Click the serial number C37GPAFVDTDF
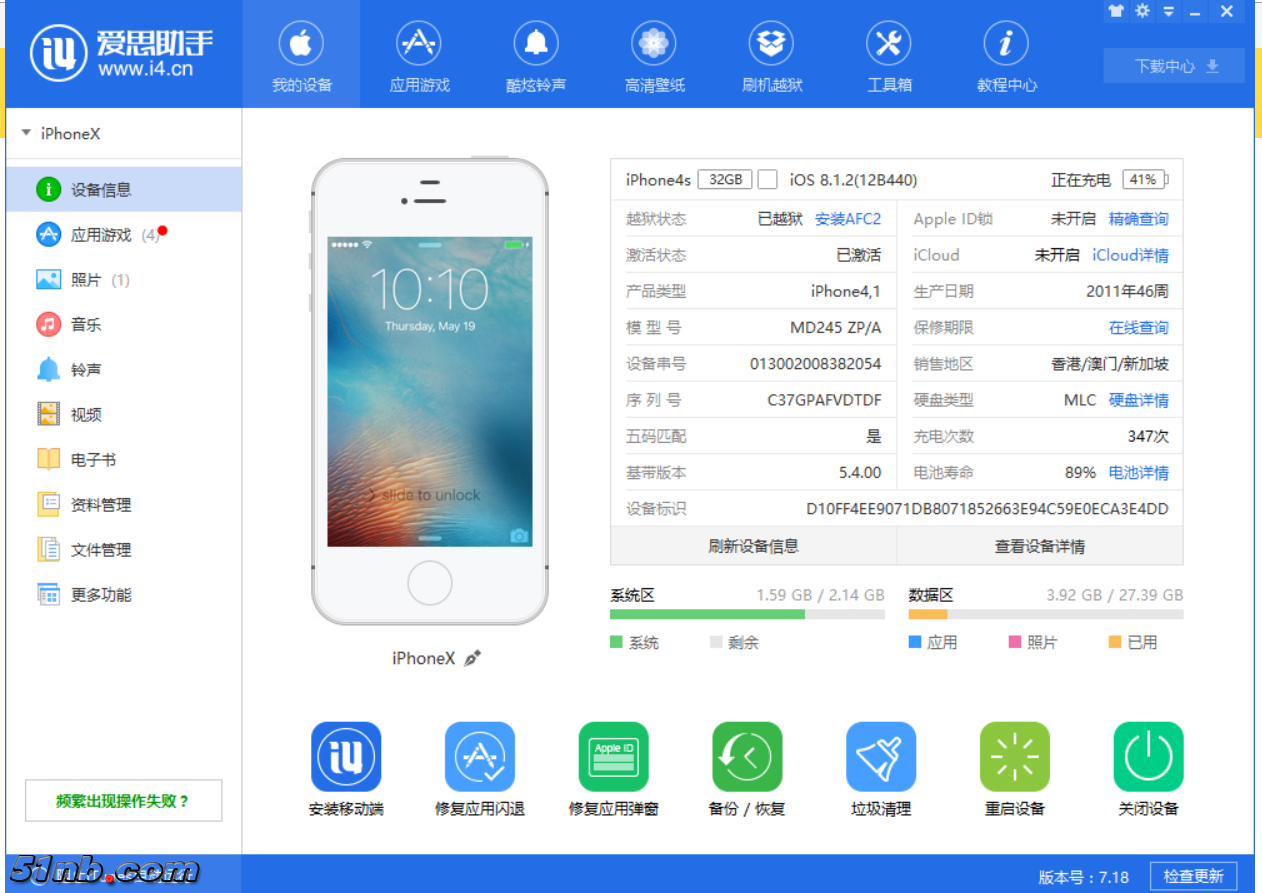 pyautogui.click(x=824, y=400)
